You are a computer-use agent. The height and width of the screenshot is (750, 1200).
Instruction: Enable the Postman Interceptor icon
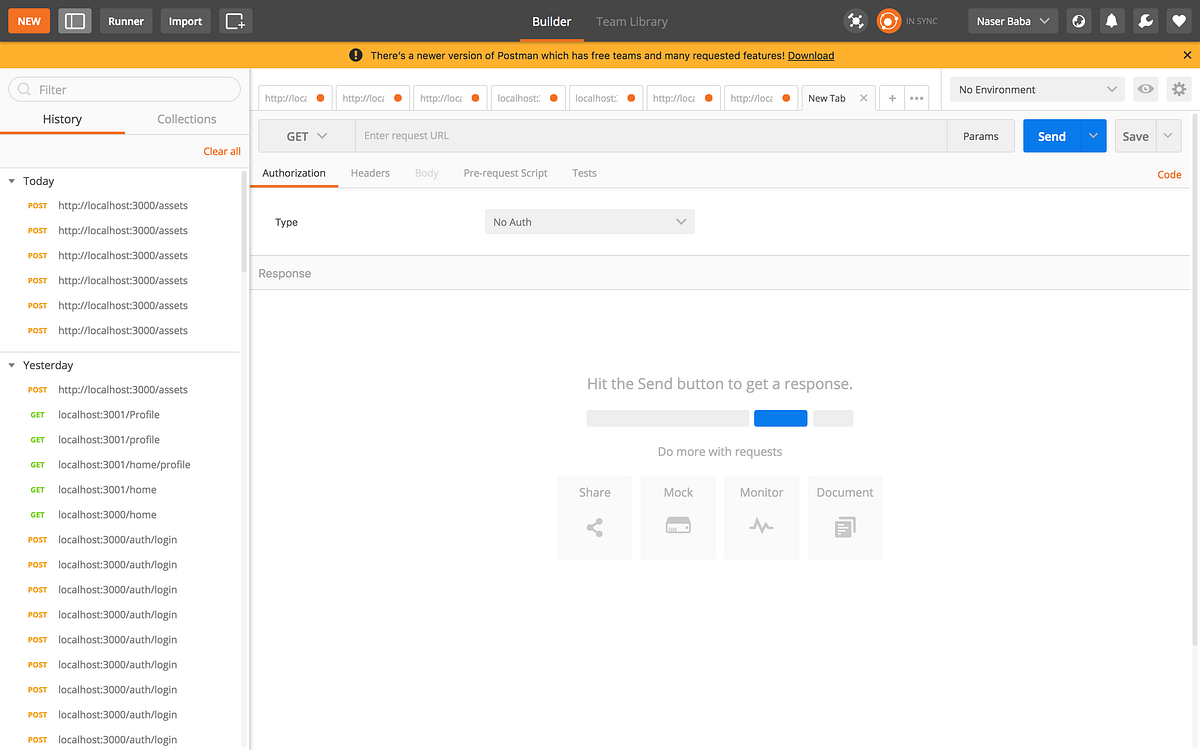[x=855, y=20]
